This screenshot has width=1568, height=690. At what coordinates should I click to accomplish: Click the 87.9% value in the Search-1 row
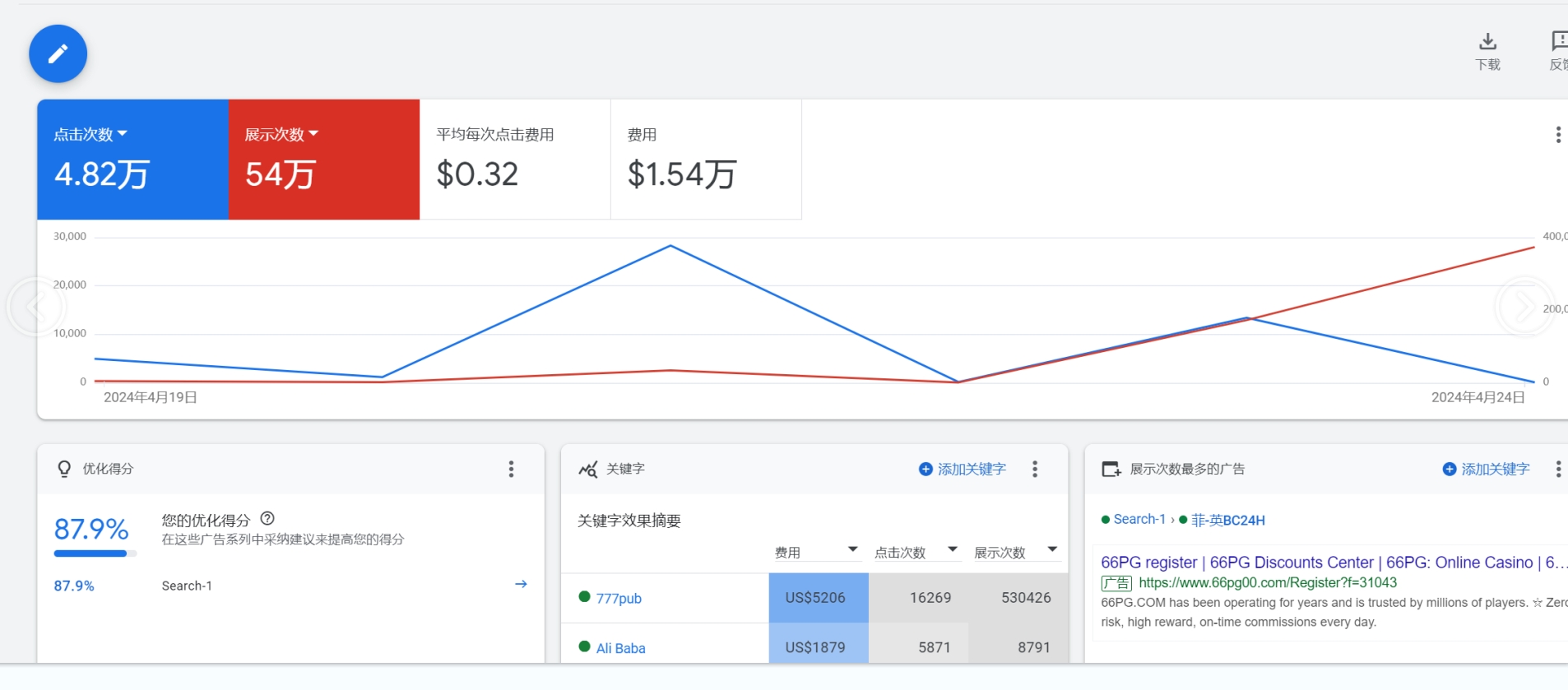pyautogui.click(x=74, y=586)
